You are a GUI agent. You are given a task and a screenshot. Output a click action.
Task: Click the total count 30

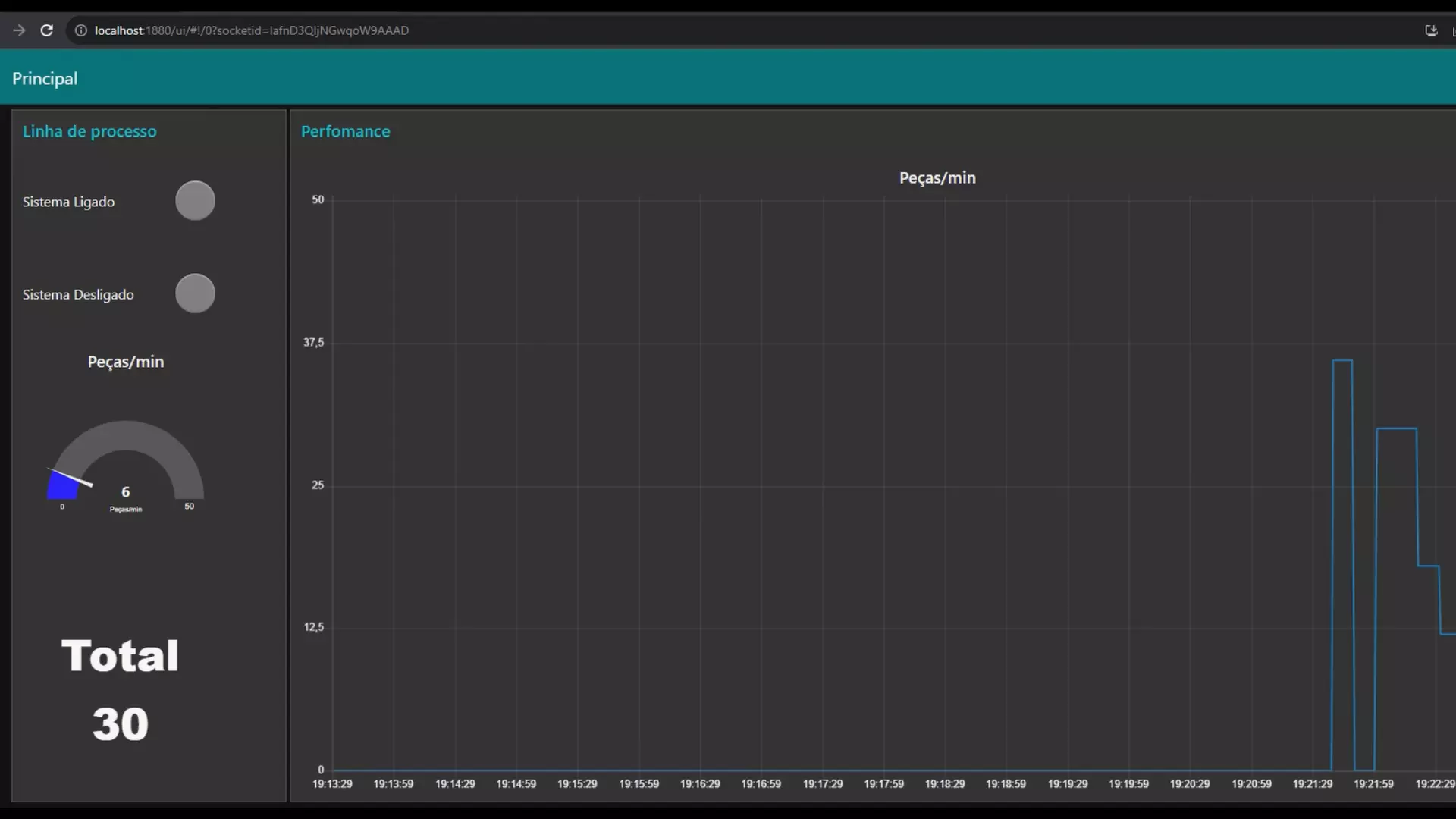coord(121,724)
